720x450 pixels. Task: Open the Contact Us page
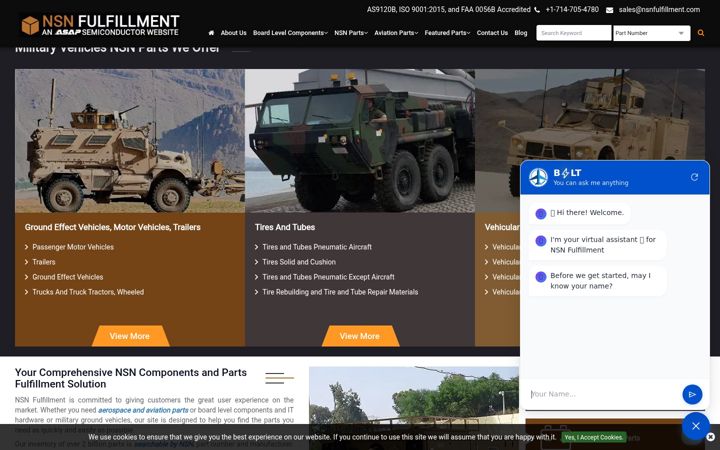[x=492, y=33]
